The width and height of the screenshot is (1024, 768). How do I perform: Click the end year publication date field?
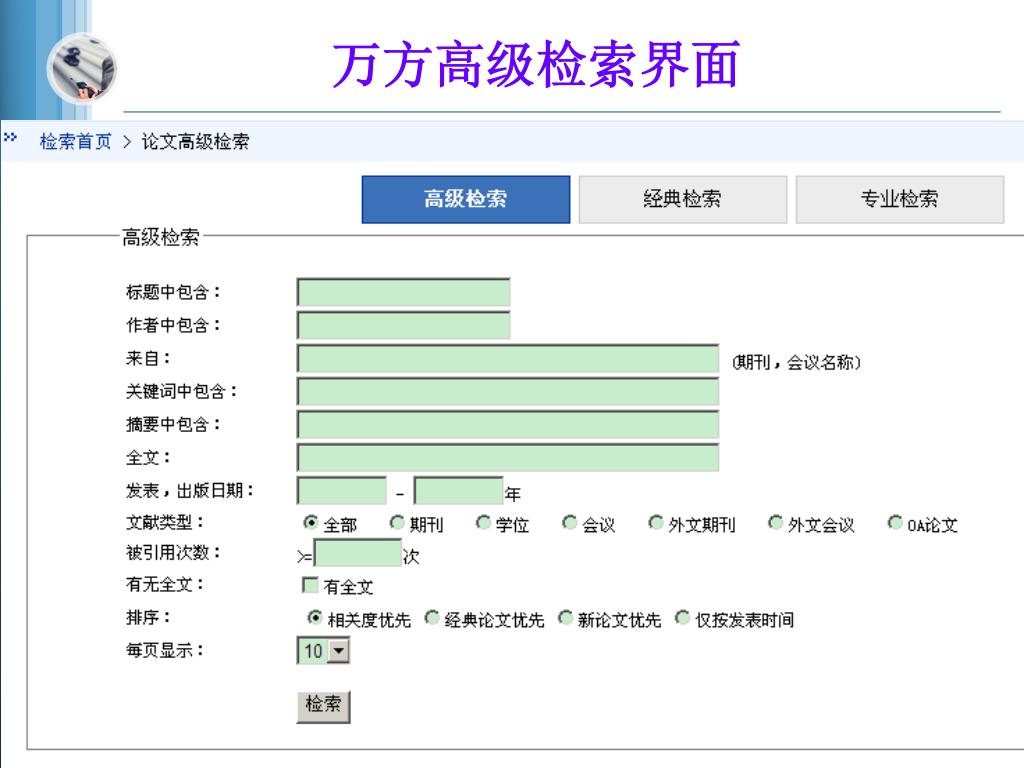pos(458,490)
